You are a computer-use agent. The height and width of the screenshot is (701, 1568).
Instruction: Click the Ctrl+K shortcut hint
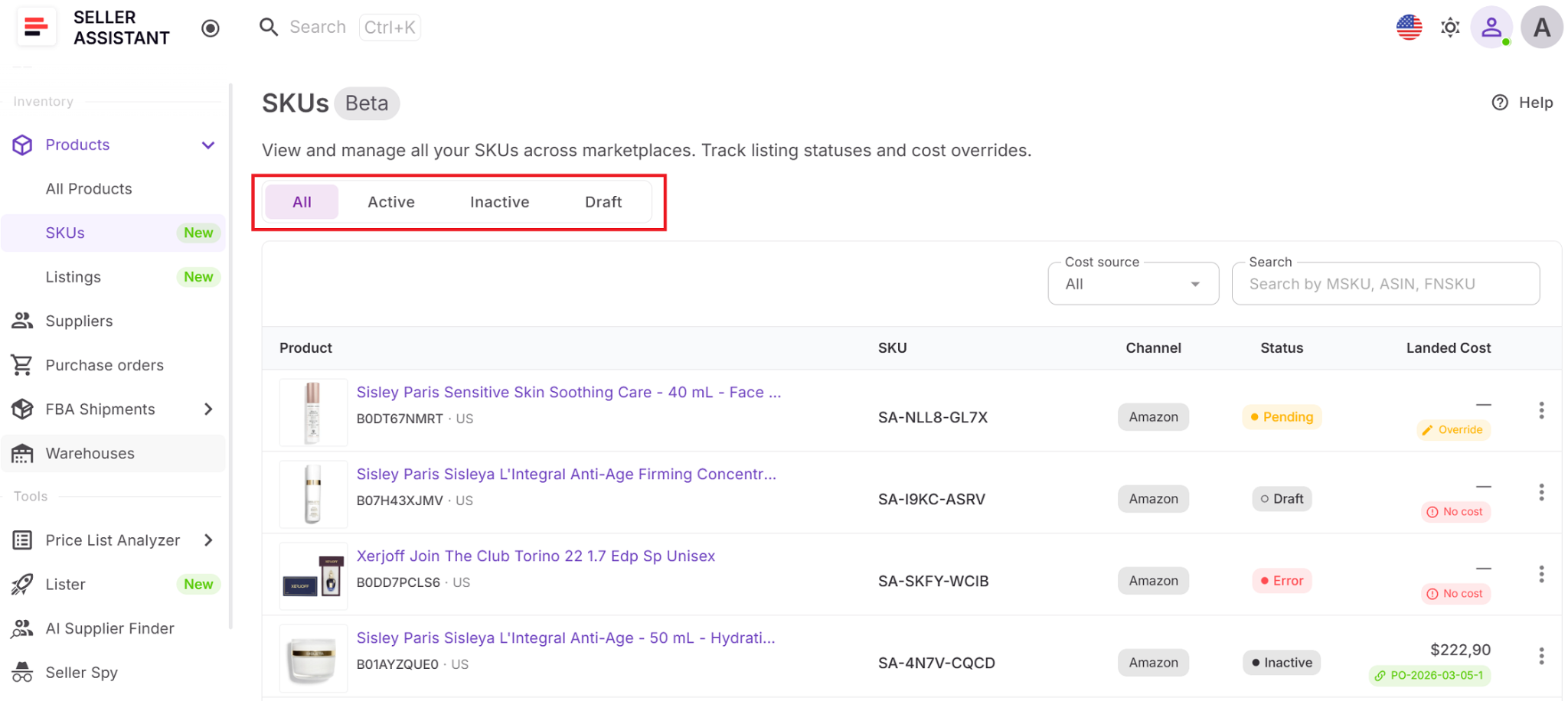click(x=390, y=28)
